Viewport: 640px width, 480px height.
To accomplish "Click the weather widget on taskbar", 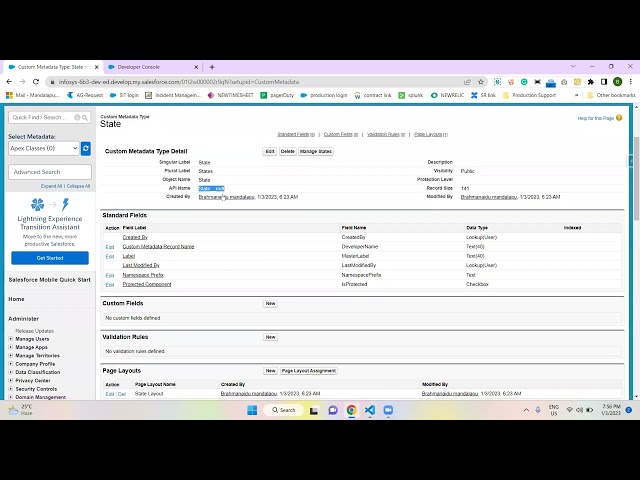I will pyautogui.click(x=20, y=410).
